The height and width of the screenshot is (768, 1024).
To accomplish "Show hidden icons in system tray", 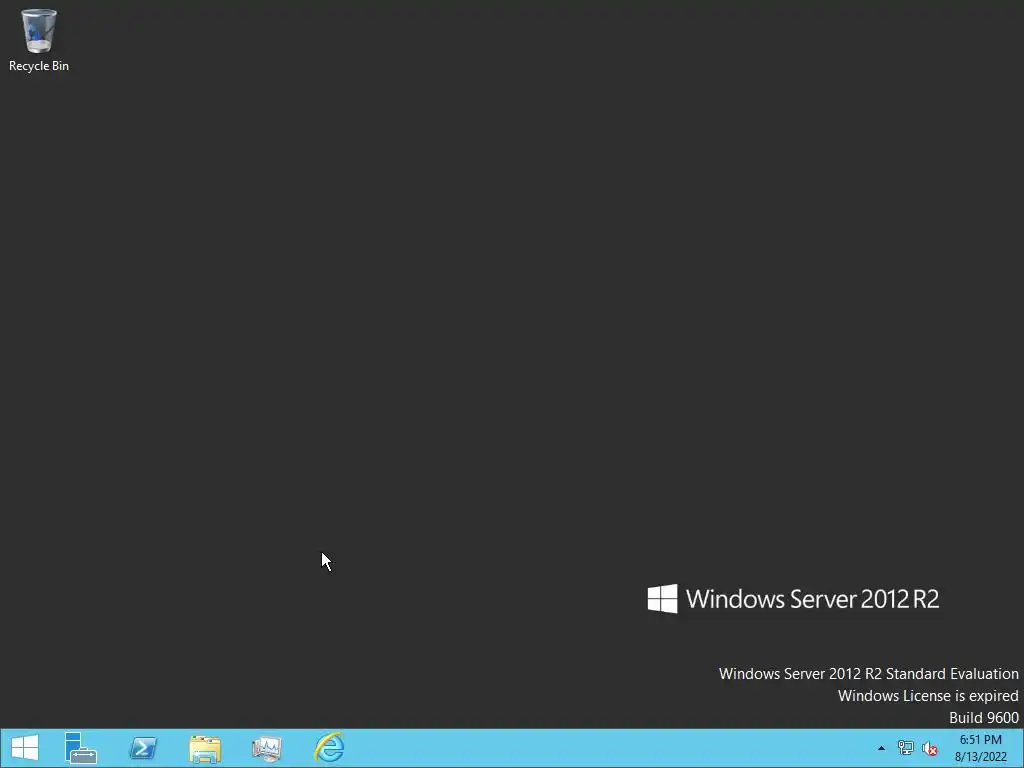I will (x=882, y=748).
